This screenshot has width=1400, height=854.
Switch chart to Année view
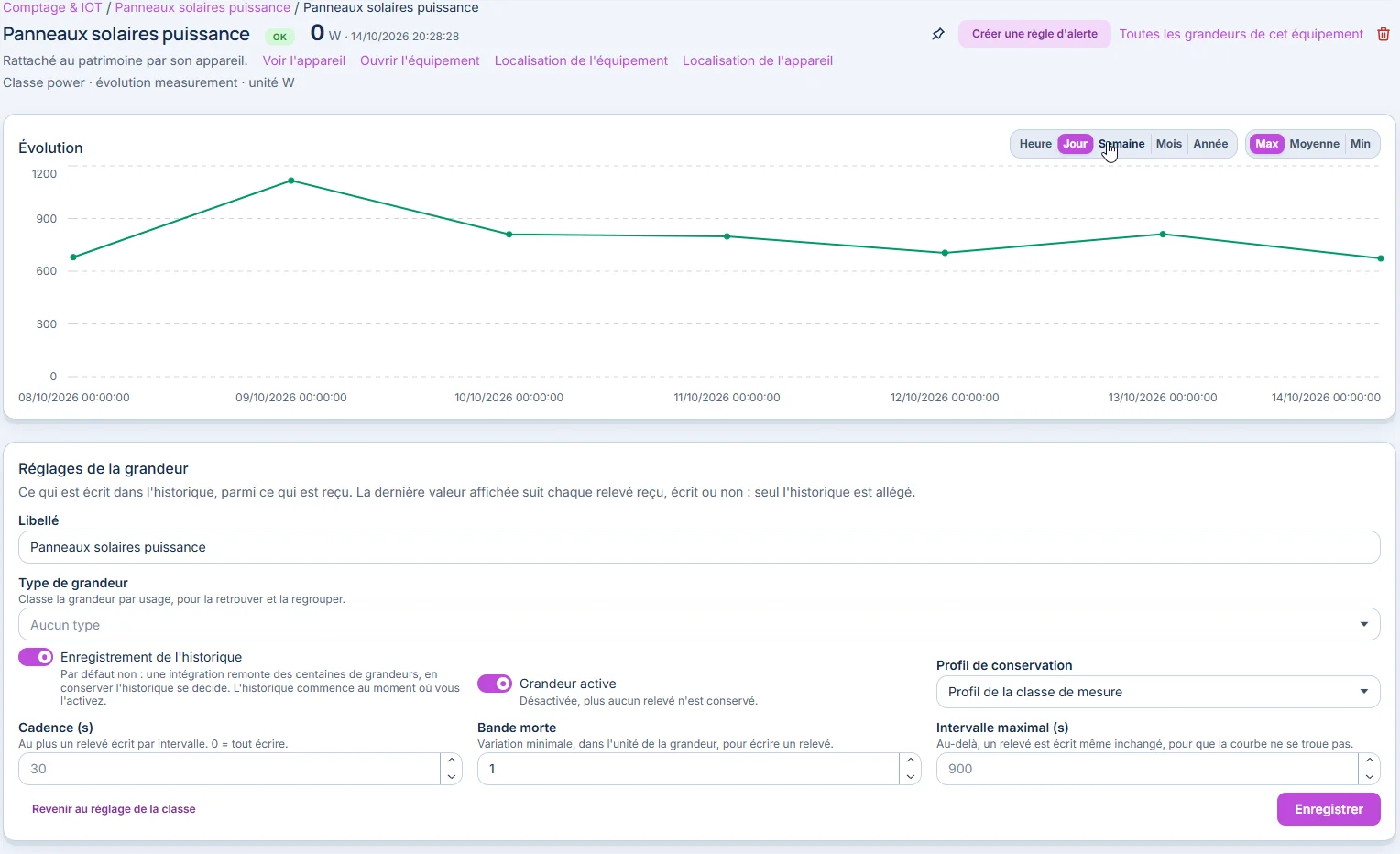[x=1210, y=144]
